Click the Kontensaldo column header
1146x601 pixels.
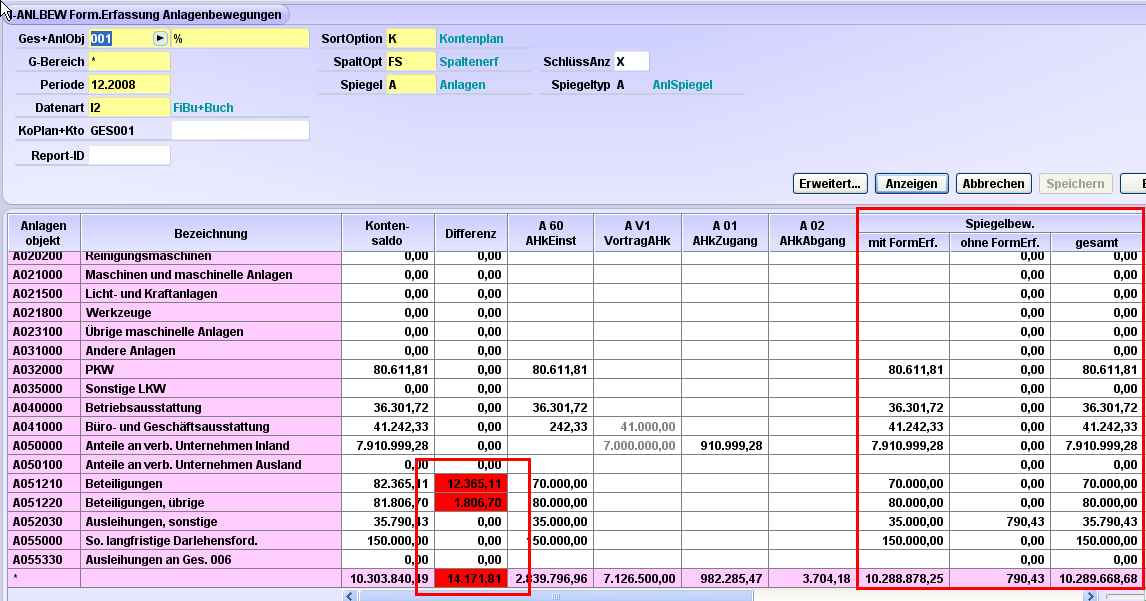click(387, 233)
